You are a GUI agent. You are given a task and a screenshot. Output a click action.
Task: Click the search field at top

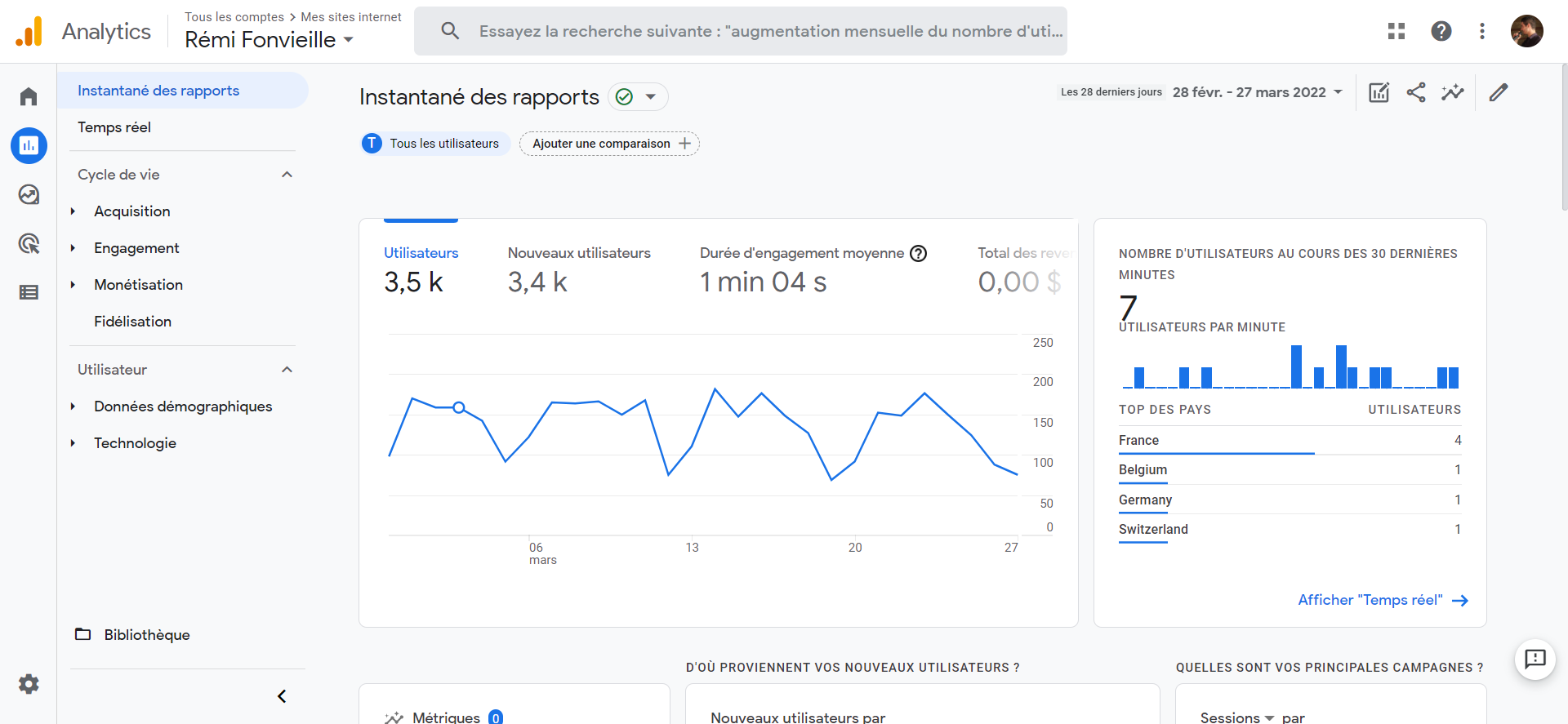[x=740, y=31]
